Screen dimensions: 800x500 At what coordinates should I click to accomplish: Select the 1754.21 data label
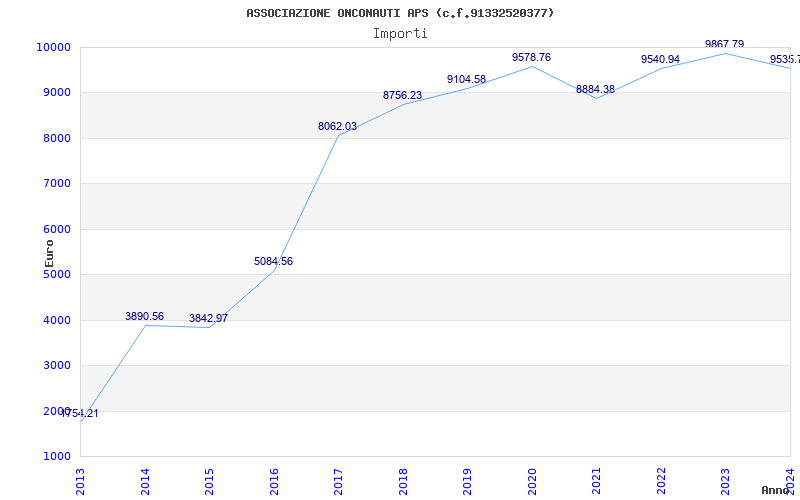[x=80, y=413]
